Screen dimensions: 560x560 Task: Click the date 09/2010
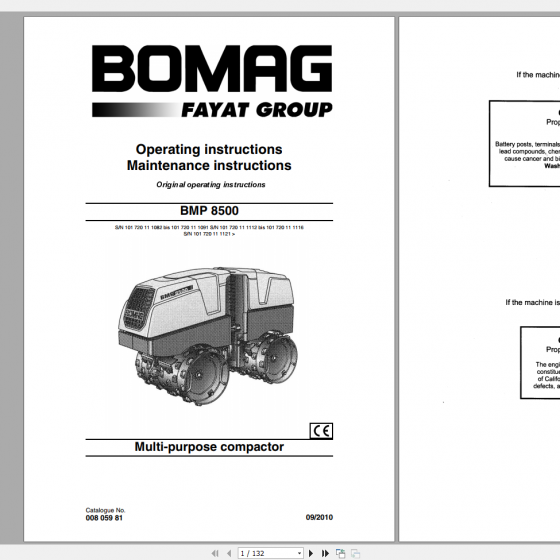click(319, 517)
